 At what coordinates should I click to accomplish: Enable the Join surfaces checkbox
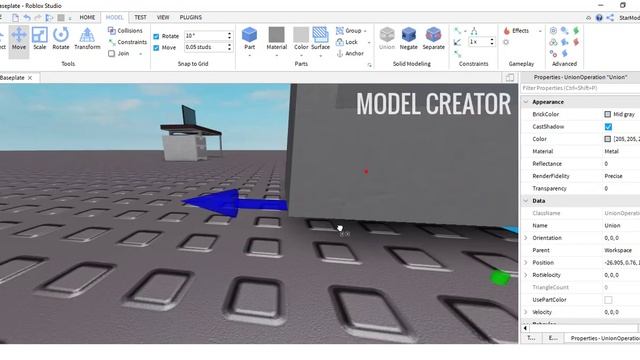point(111,53)
